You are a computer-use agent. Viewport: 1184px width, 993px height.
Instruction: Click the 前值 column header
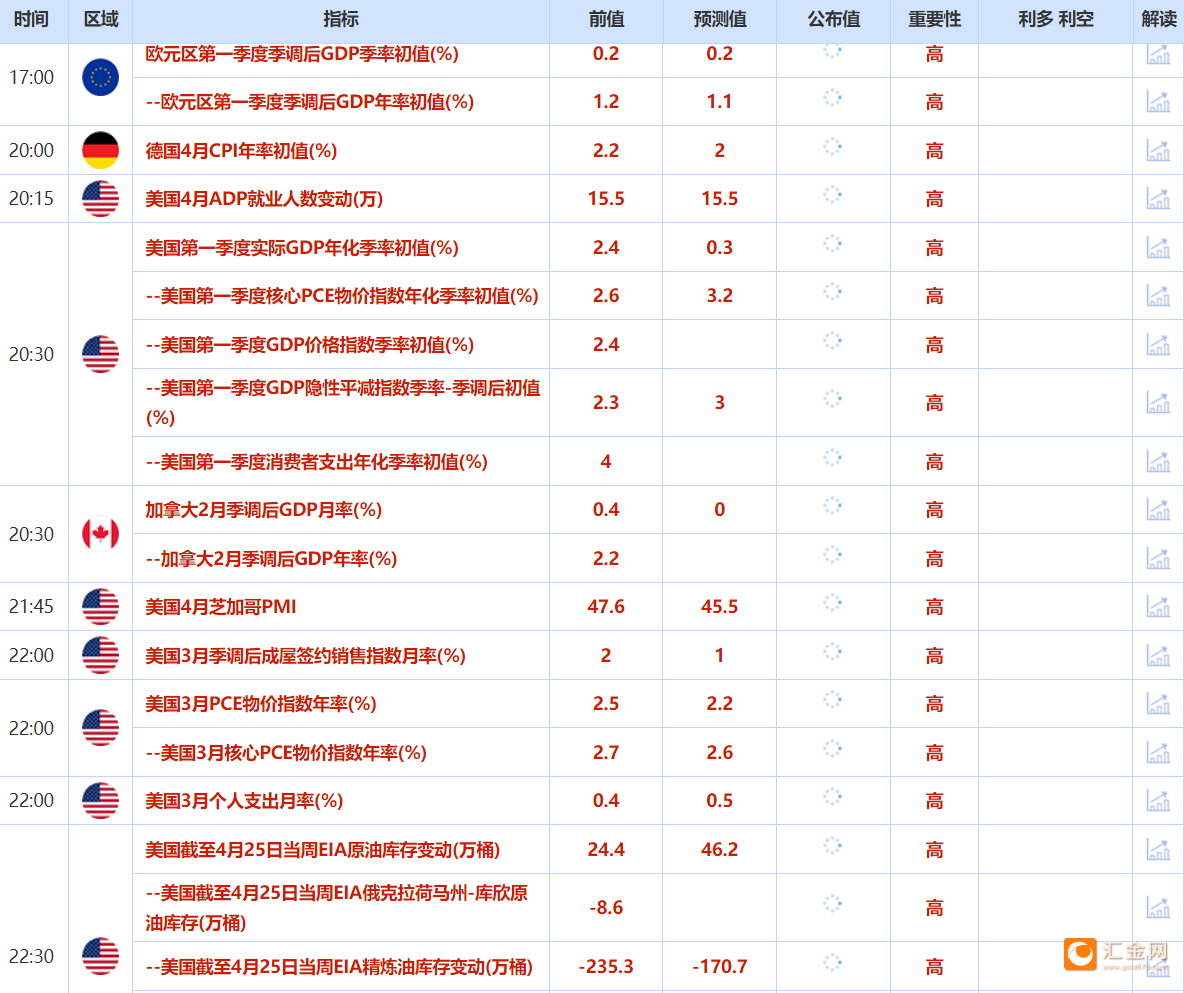606,19
